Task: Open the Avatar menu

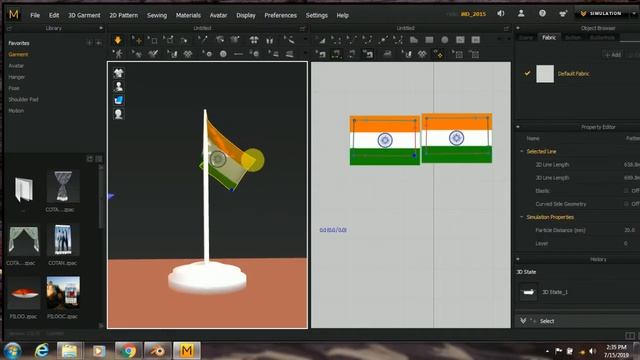Action: click(x=218, y=15)
